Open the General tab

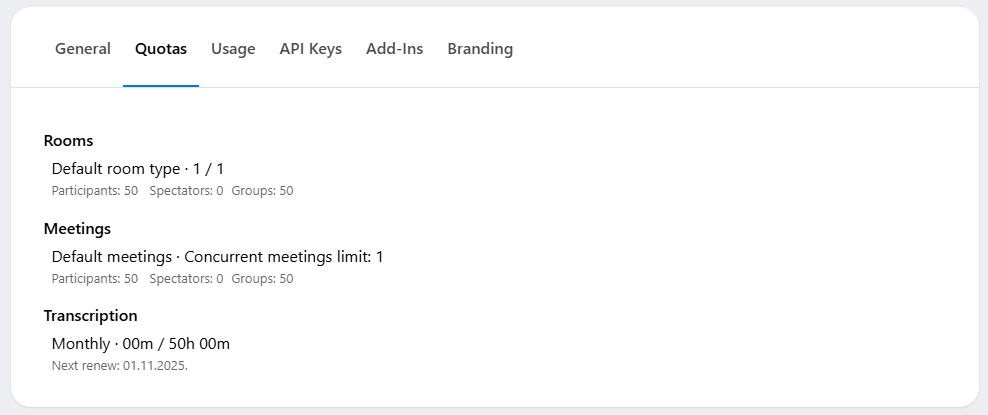click(x=83, y=49)
